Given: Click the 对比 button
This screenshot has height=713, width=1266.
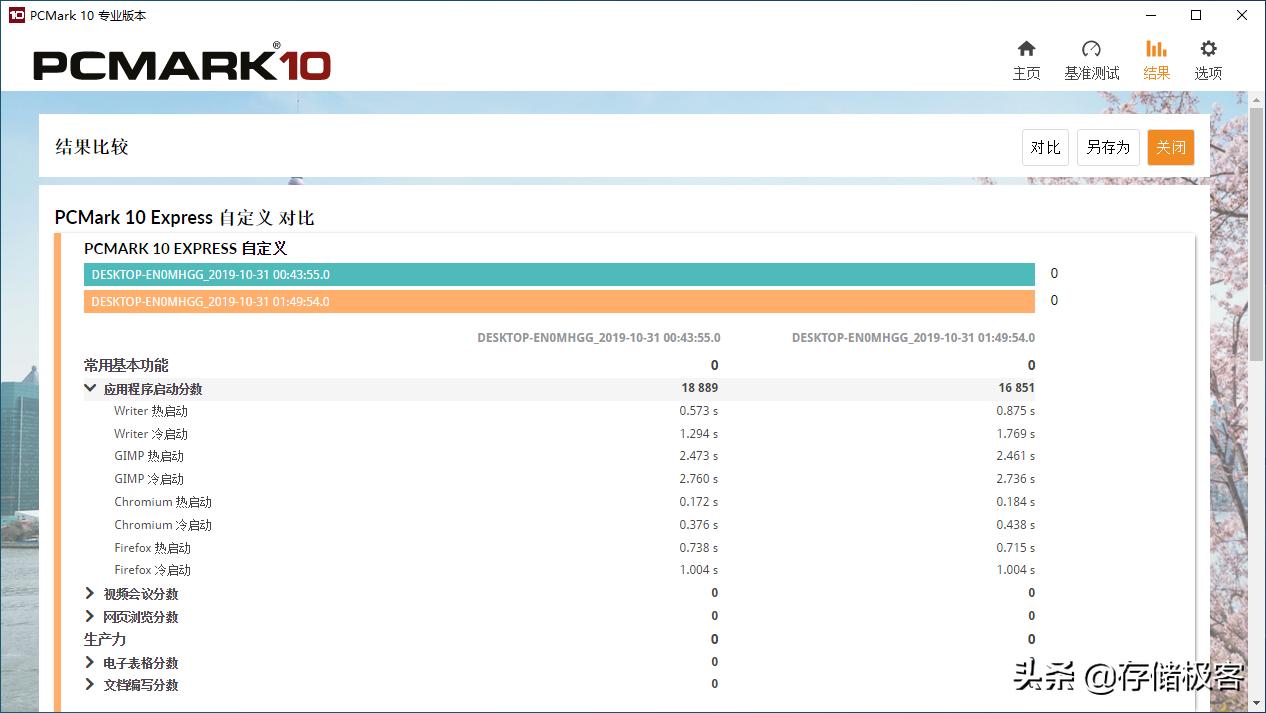Looking at the screenshot, I should coord(1045,147).
